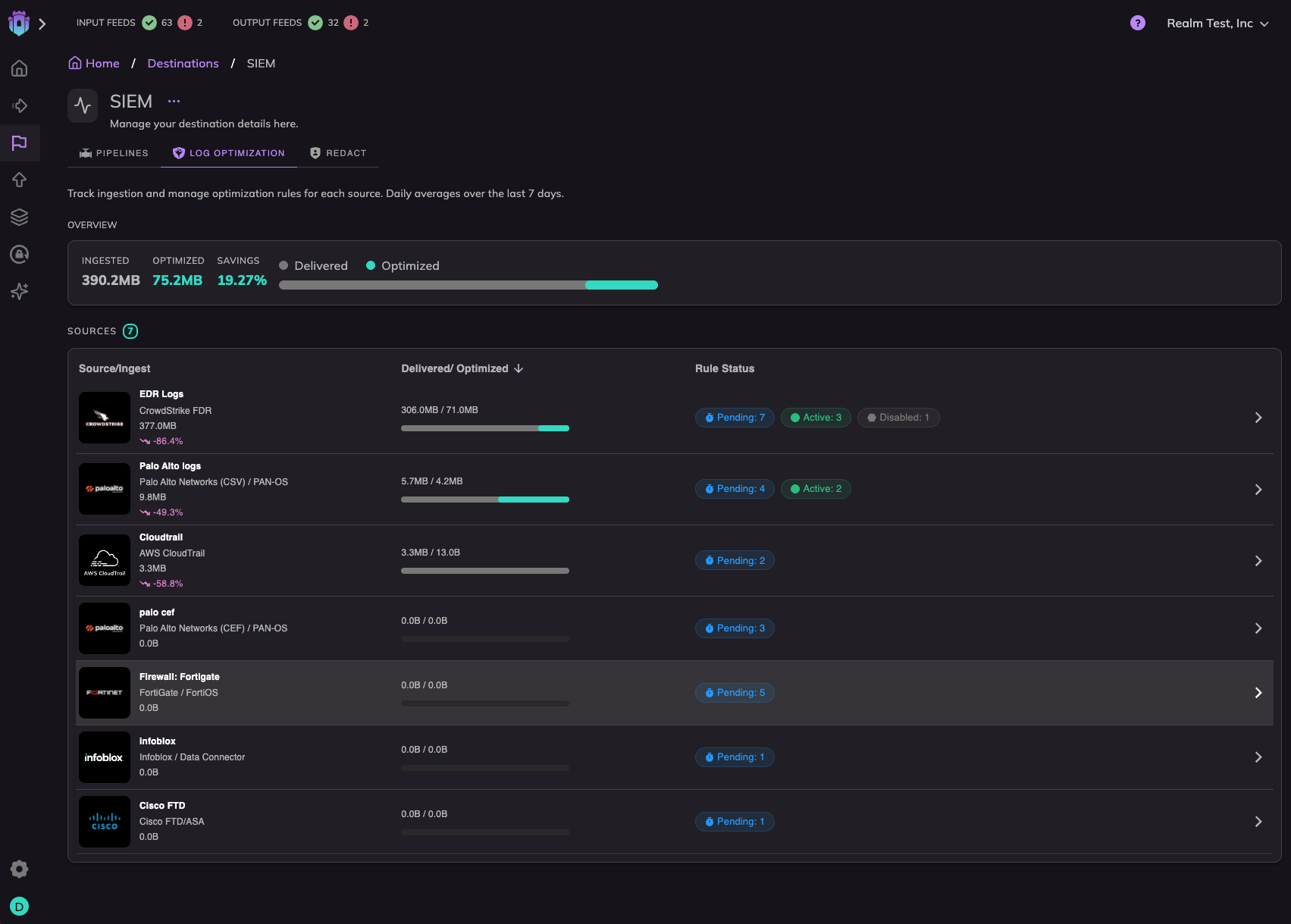Screen dimensions: 1291x924
Task: Switch to the Pipelines tab
Action: 114,153
